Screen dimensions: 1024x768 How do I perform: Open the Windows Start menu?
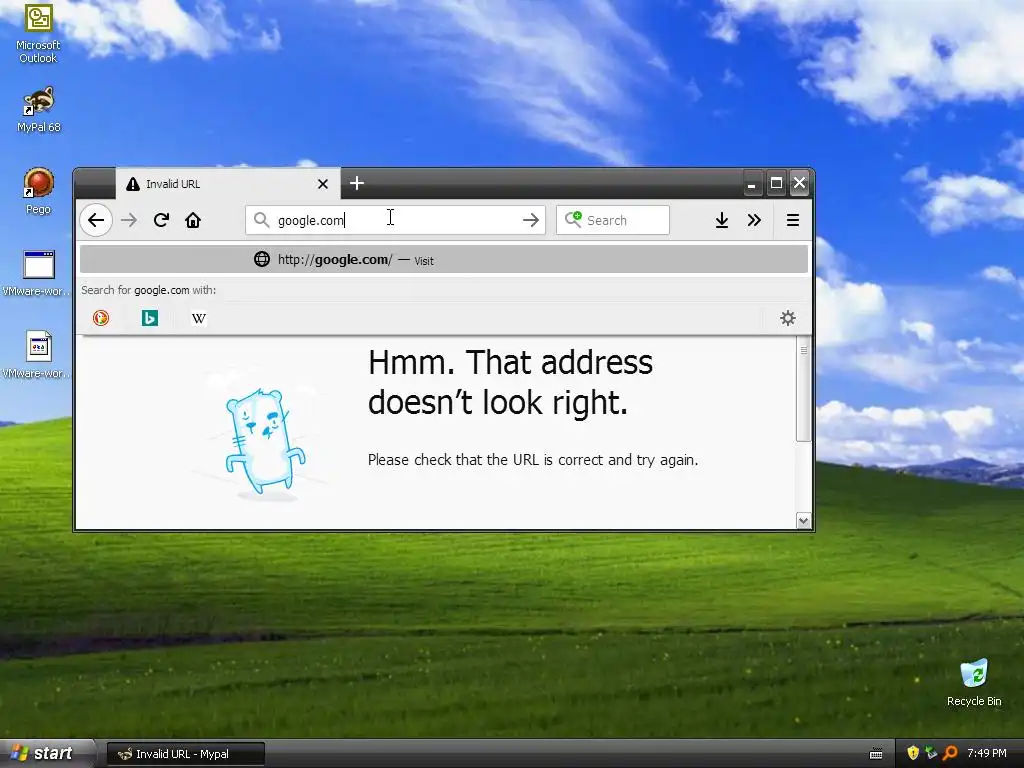[x=47, y=754]
